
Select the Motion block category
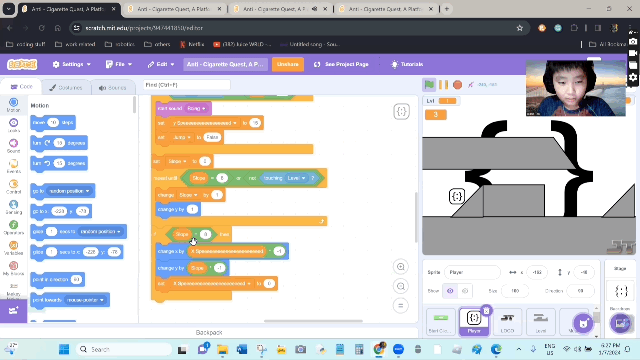(x=13, y=104)
